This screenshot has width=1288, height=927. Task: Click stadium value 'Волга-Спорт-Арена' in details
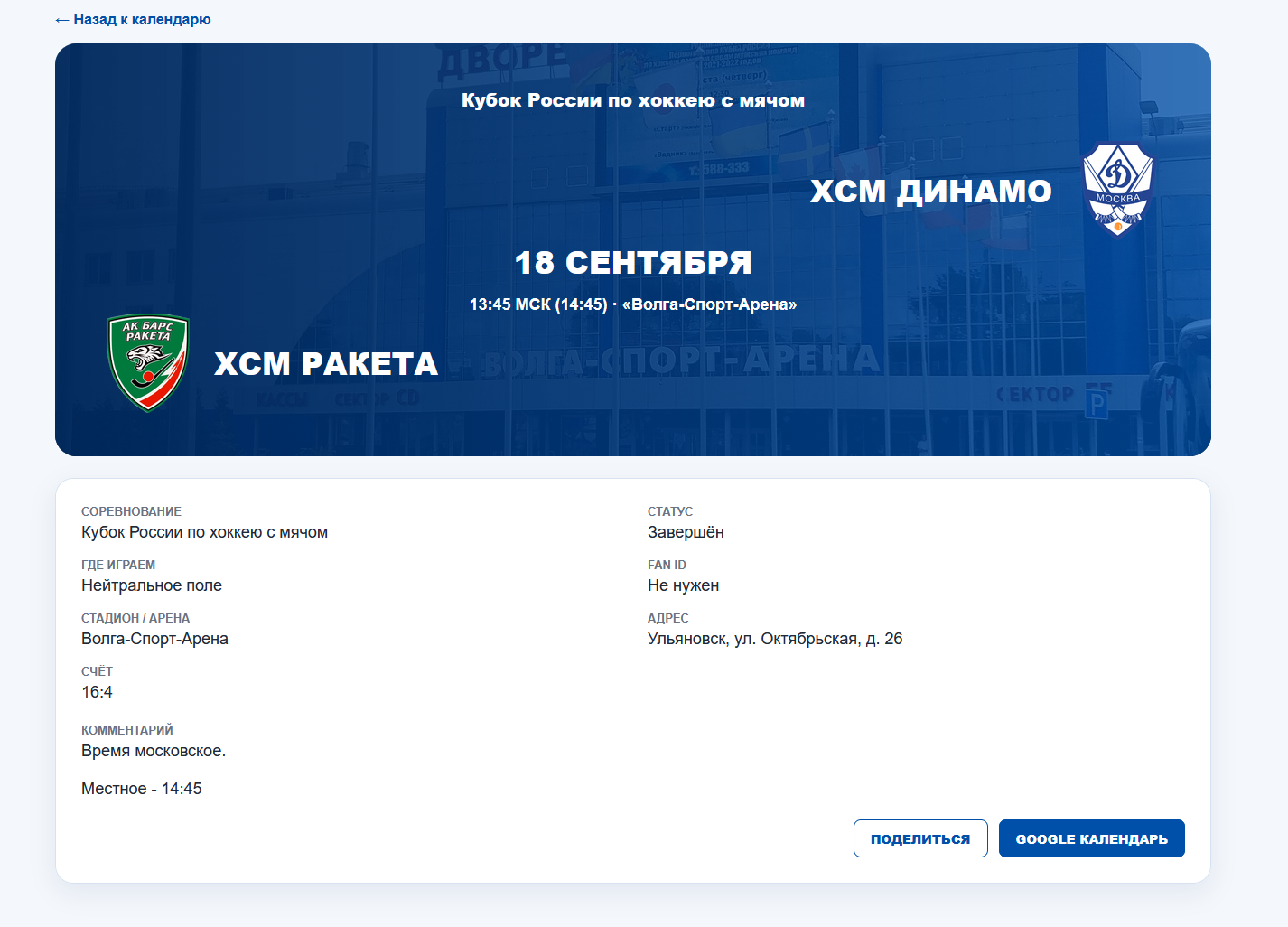pyautogui.click(x=154, y=639)
